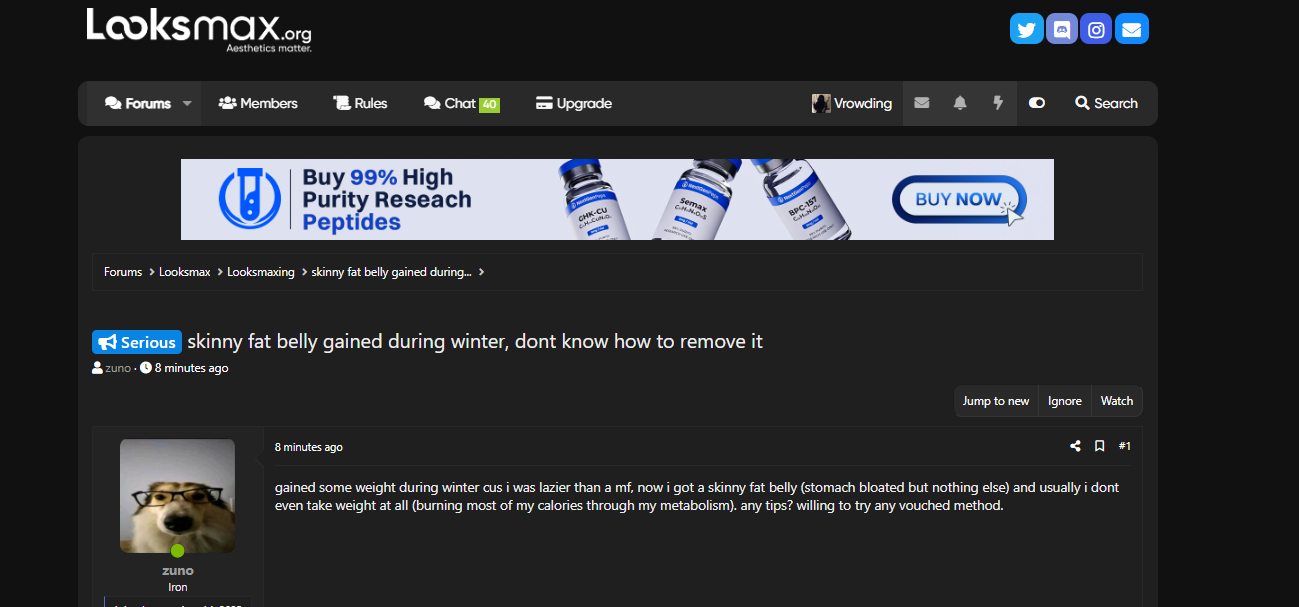Open the Discord social link icon

tap(1062, 29)
